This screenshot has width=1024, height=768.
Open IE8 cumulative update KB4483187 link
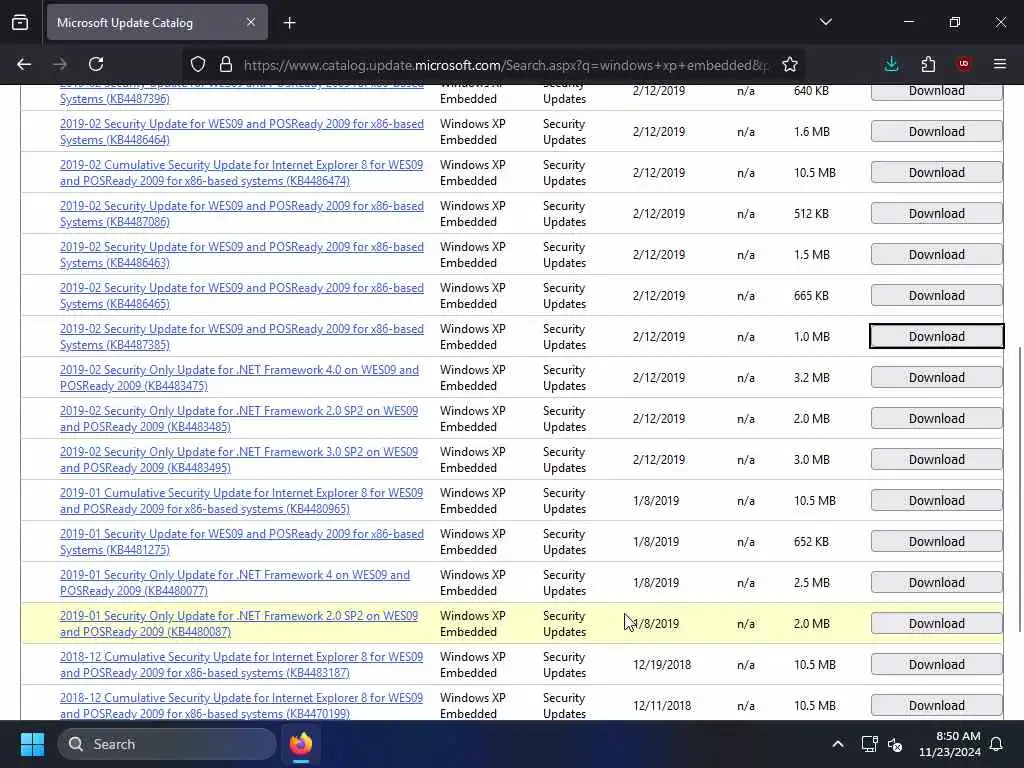242,665
